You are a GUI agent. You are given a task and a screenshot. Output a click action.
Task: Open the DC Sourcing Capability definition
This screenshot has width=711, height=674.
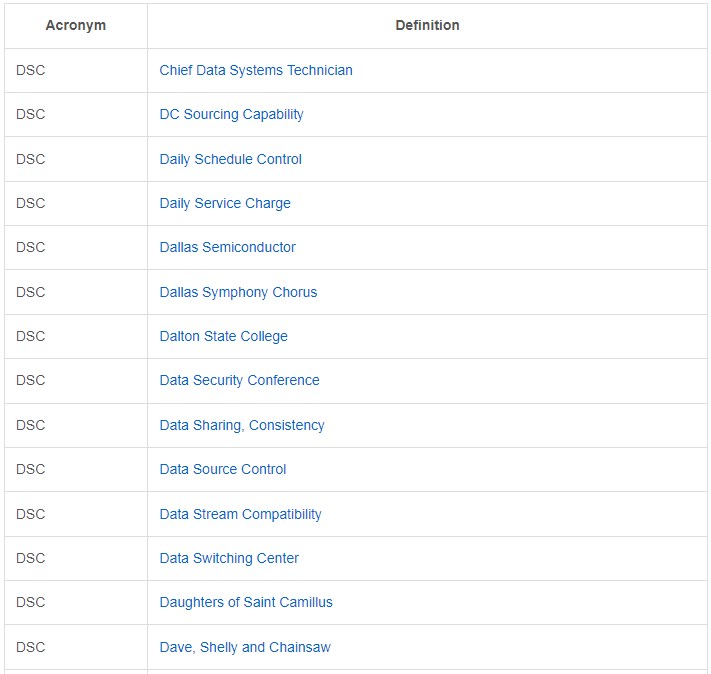point(231,114)
